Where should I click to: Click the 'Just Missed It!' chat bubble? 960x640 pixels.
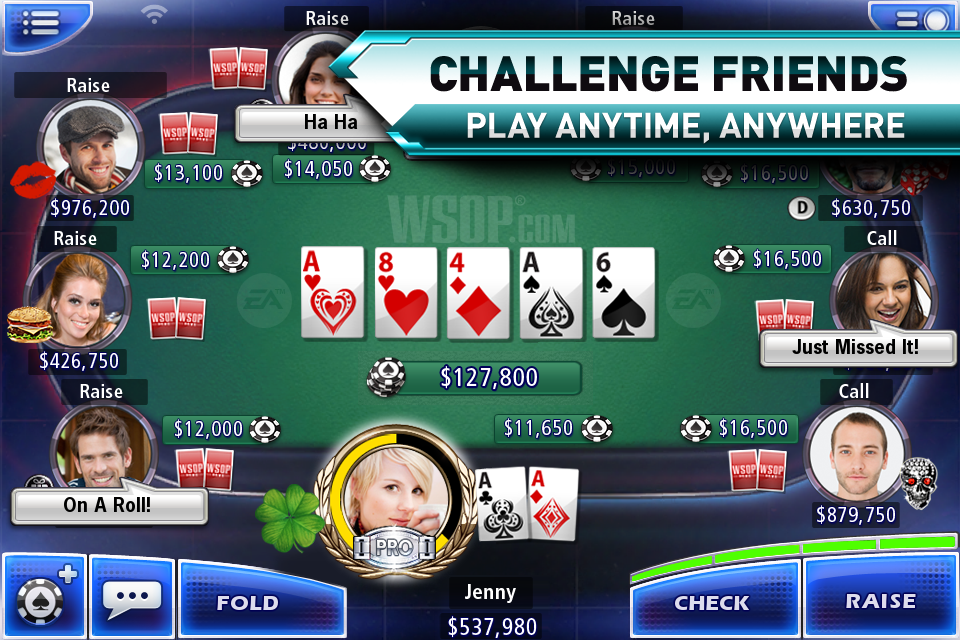857,347
